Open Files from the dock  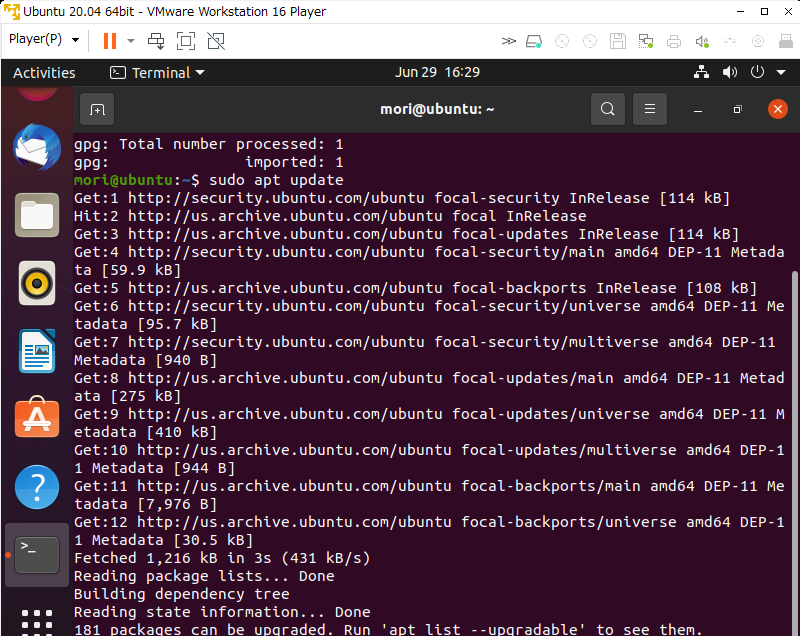[37, 215]
